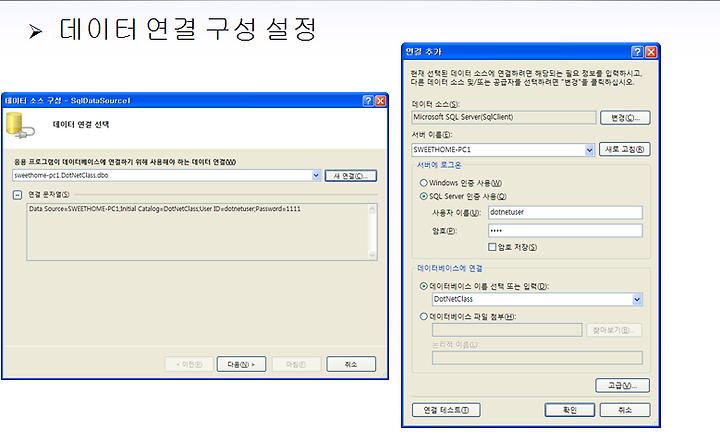Close the 데이터 소스 구성 dialog
This screenshot has height=441, width=720.
[381, 101]
